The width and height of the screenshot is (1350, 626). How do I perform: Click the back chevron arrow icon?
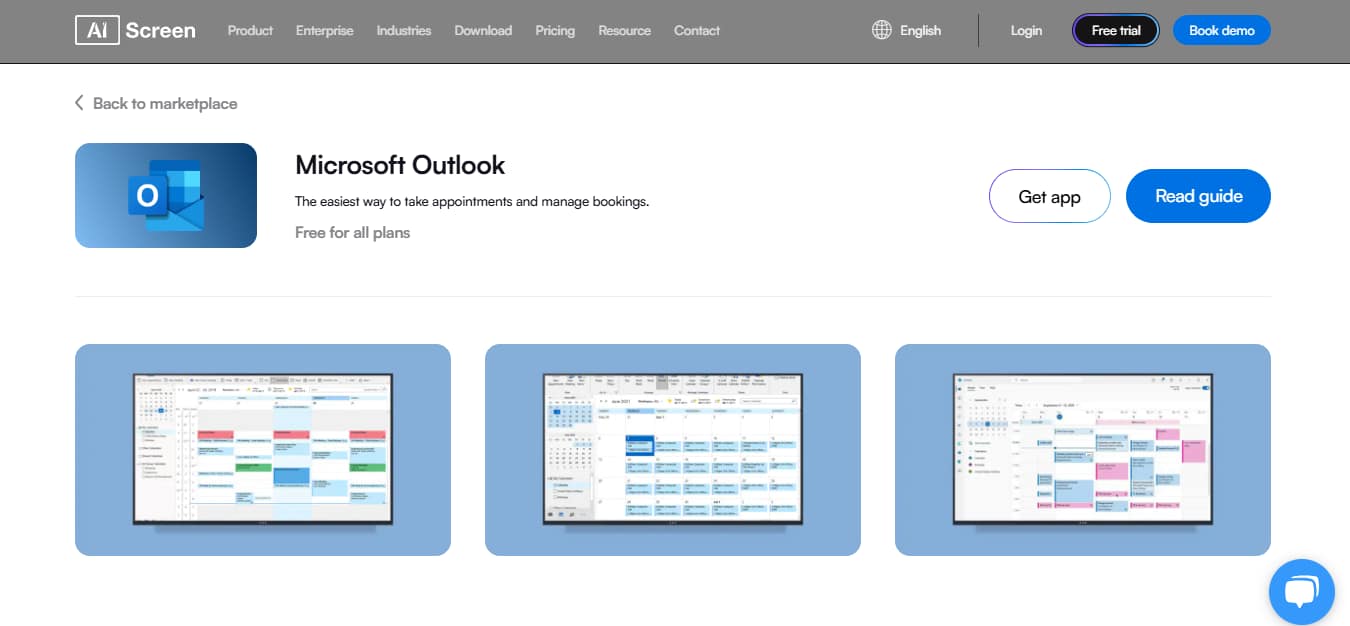pyautogui.click(x=79, y=103)
